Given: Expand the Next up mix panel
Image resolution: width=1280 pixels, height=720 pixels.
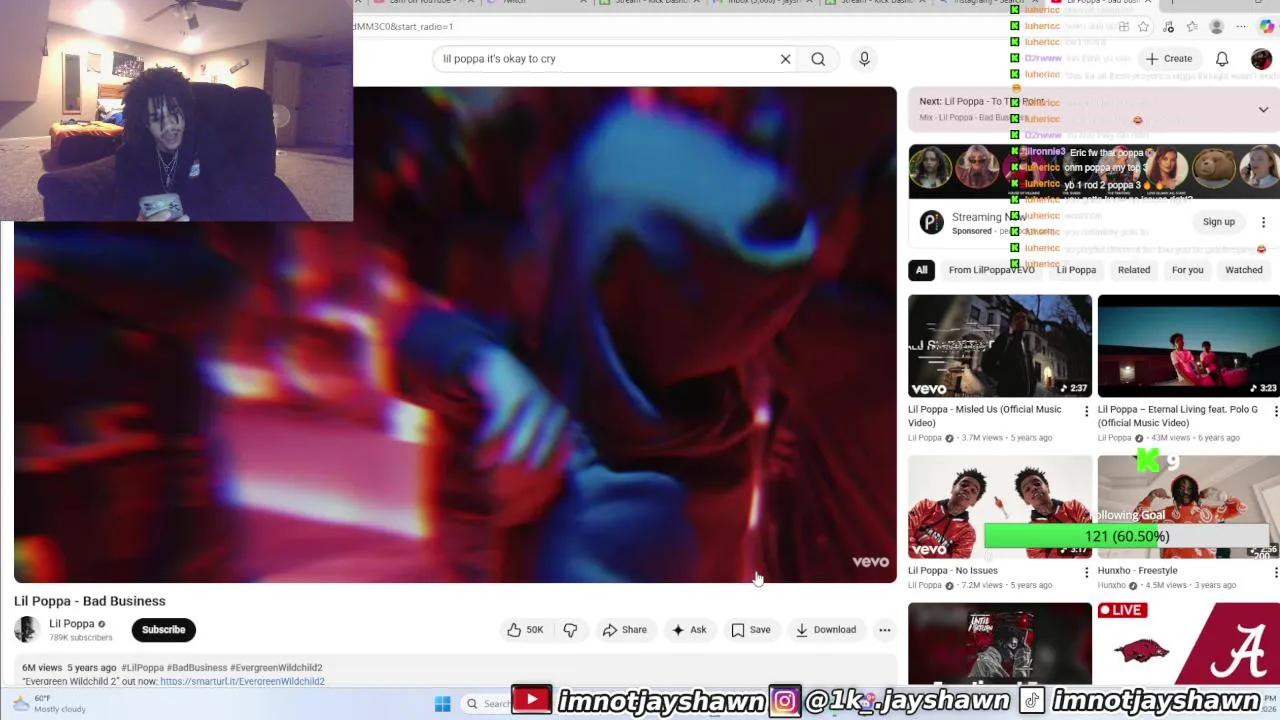Looking at the screenshot, I should [1263, 109].
